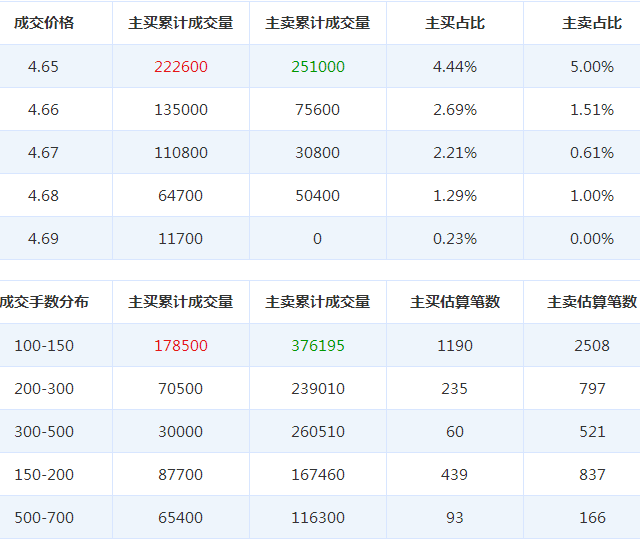This screenshot has height=544, width=640.
Task: Click the estimated count 521
Action: (x=592, y=432)
